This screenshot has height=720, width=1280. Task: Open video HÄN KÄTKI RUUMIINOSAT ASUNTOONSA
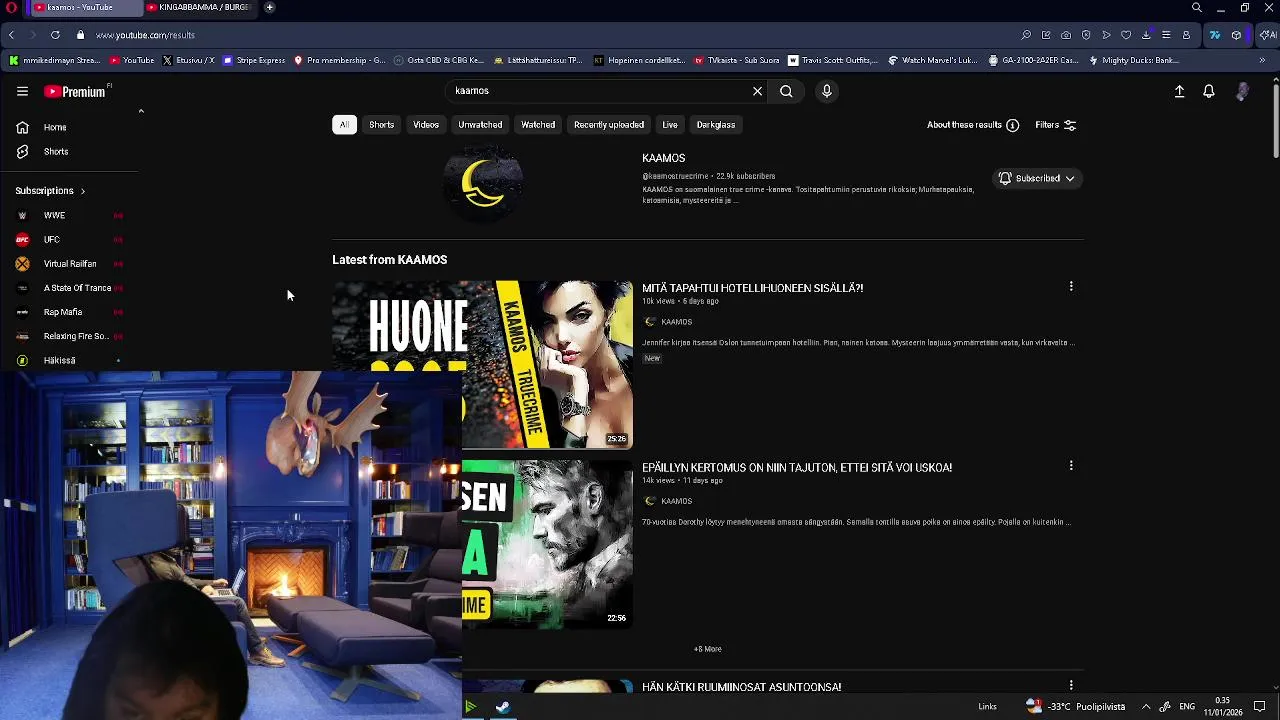[x=741, y=687]
